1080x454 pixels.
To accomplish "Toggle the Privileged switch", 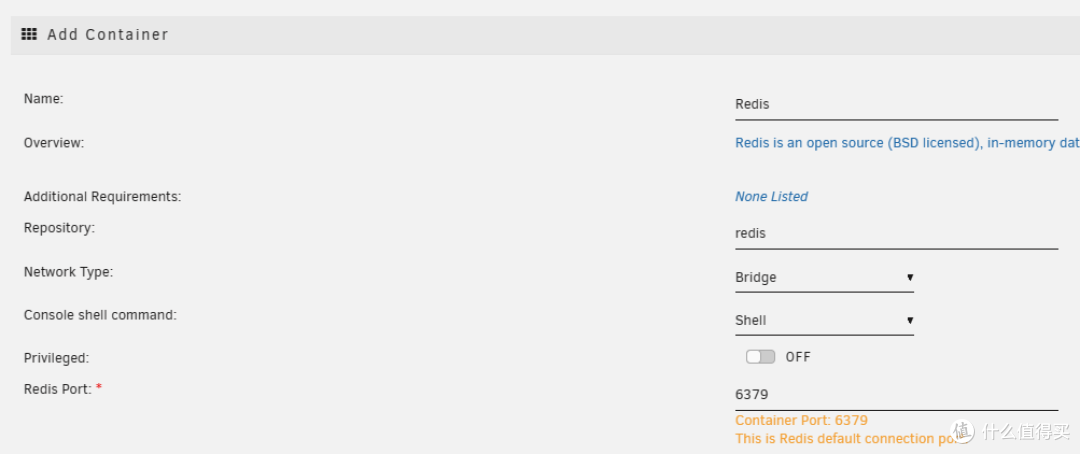I will [760, 357].
